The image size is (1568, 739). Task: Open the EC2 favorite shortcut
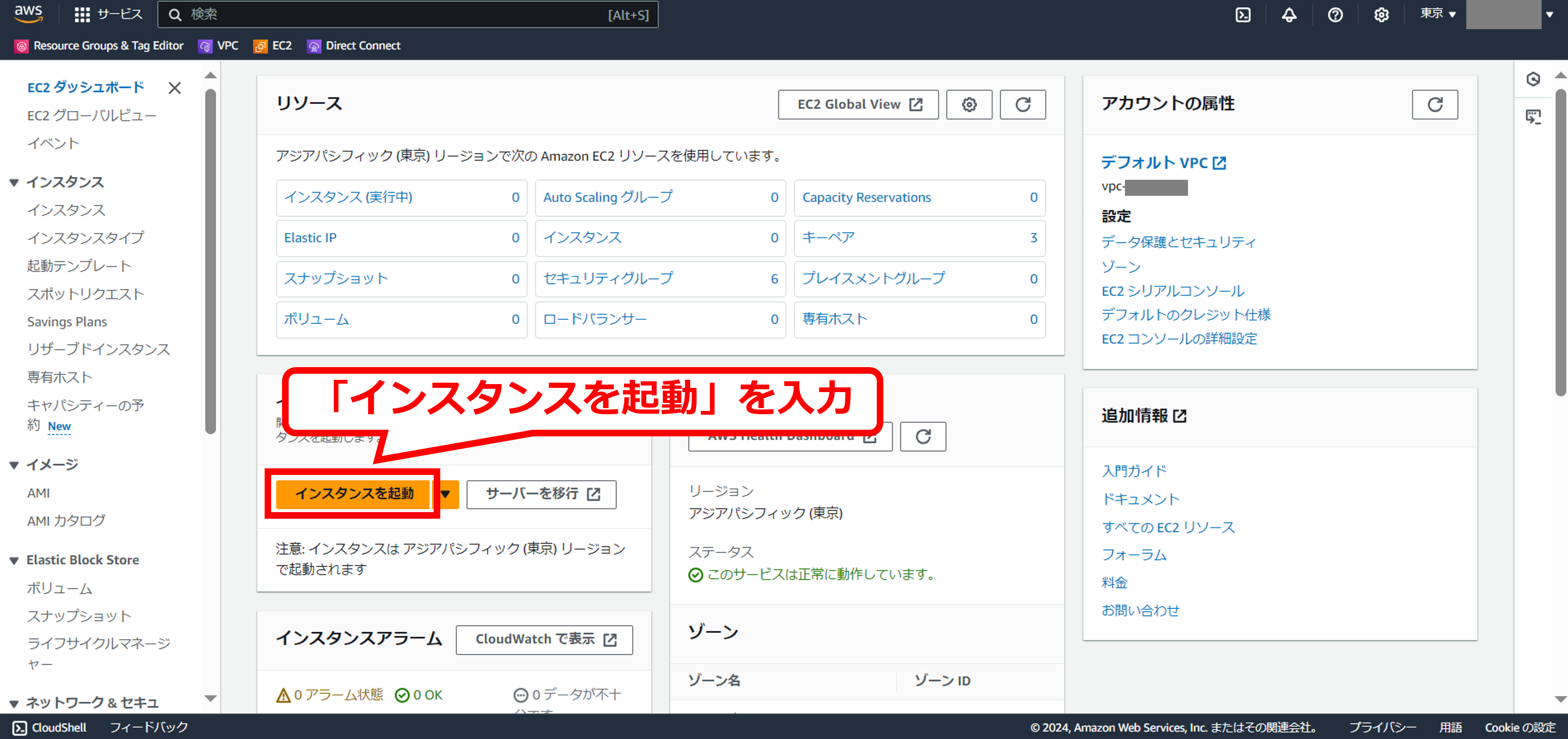click(x=273, y=46)
